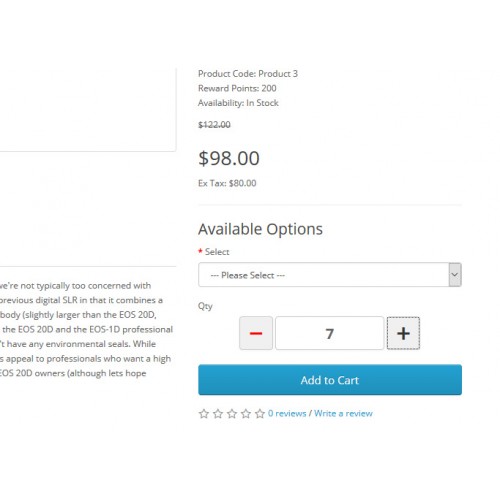Click the $98.00 price text
This screenshot has width=500, height=500.
(x=229, y=158)
